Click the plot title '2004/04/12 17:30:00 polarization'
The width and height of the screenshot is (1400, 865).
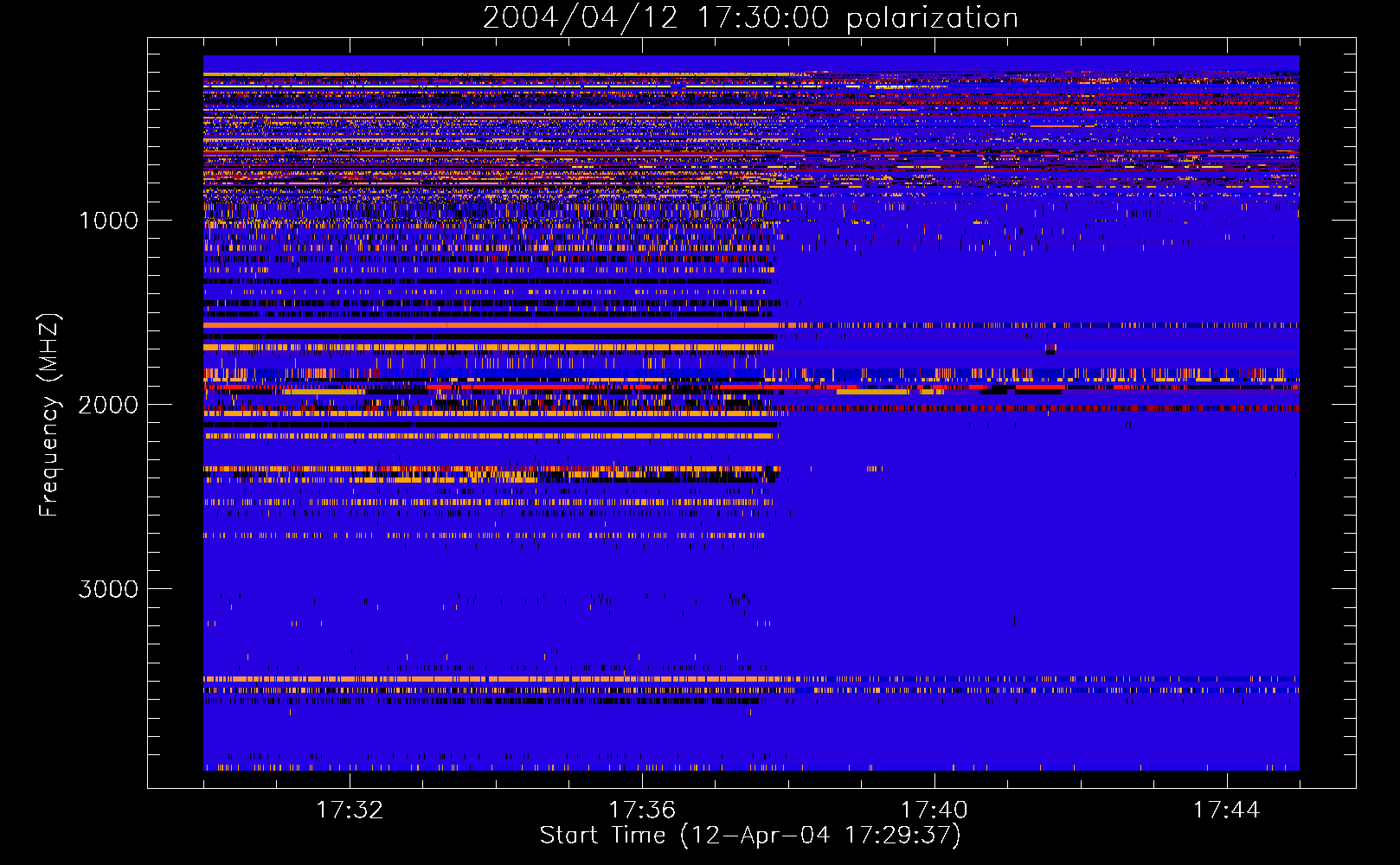pyautogui.click(x=750, y=18)
